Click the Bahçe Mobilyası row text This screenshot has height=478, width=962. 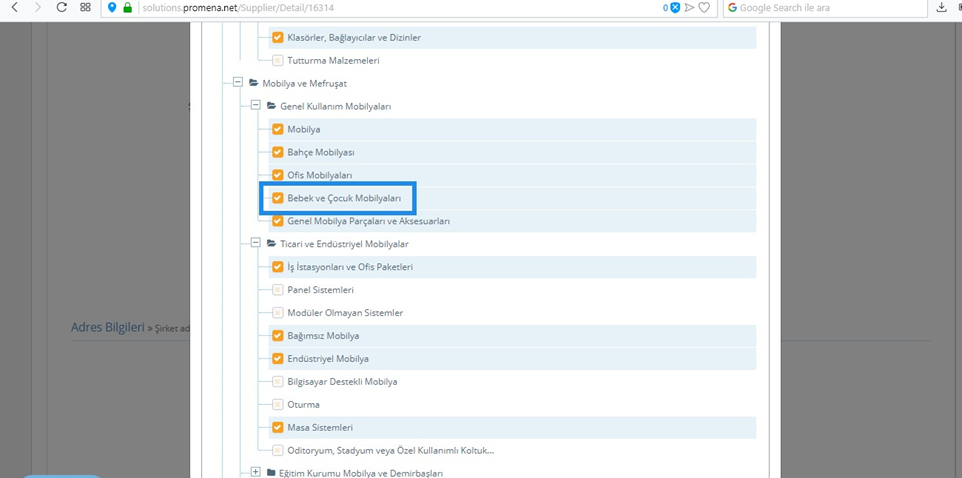pos(321,152)
